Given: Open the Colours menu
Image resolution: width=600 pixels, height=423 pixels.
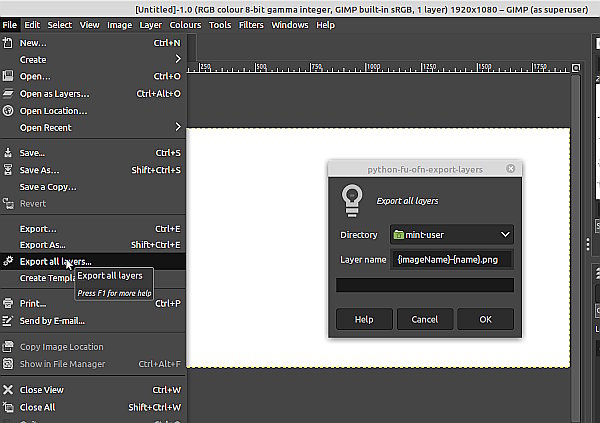Looking at the screenshot, I should [185, 25].
